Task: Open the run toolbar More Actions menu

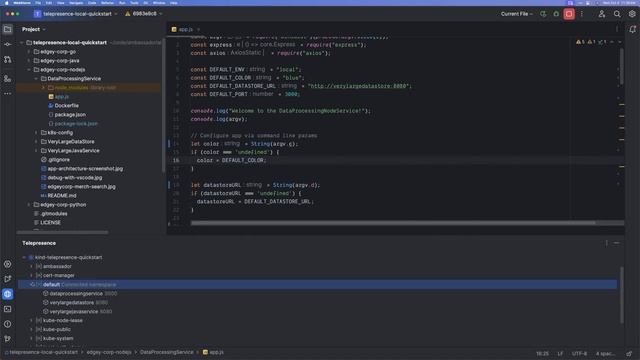Action: [x=582, y=14]
